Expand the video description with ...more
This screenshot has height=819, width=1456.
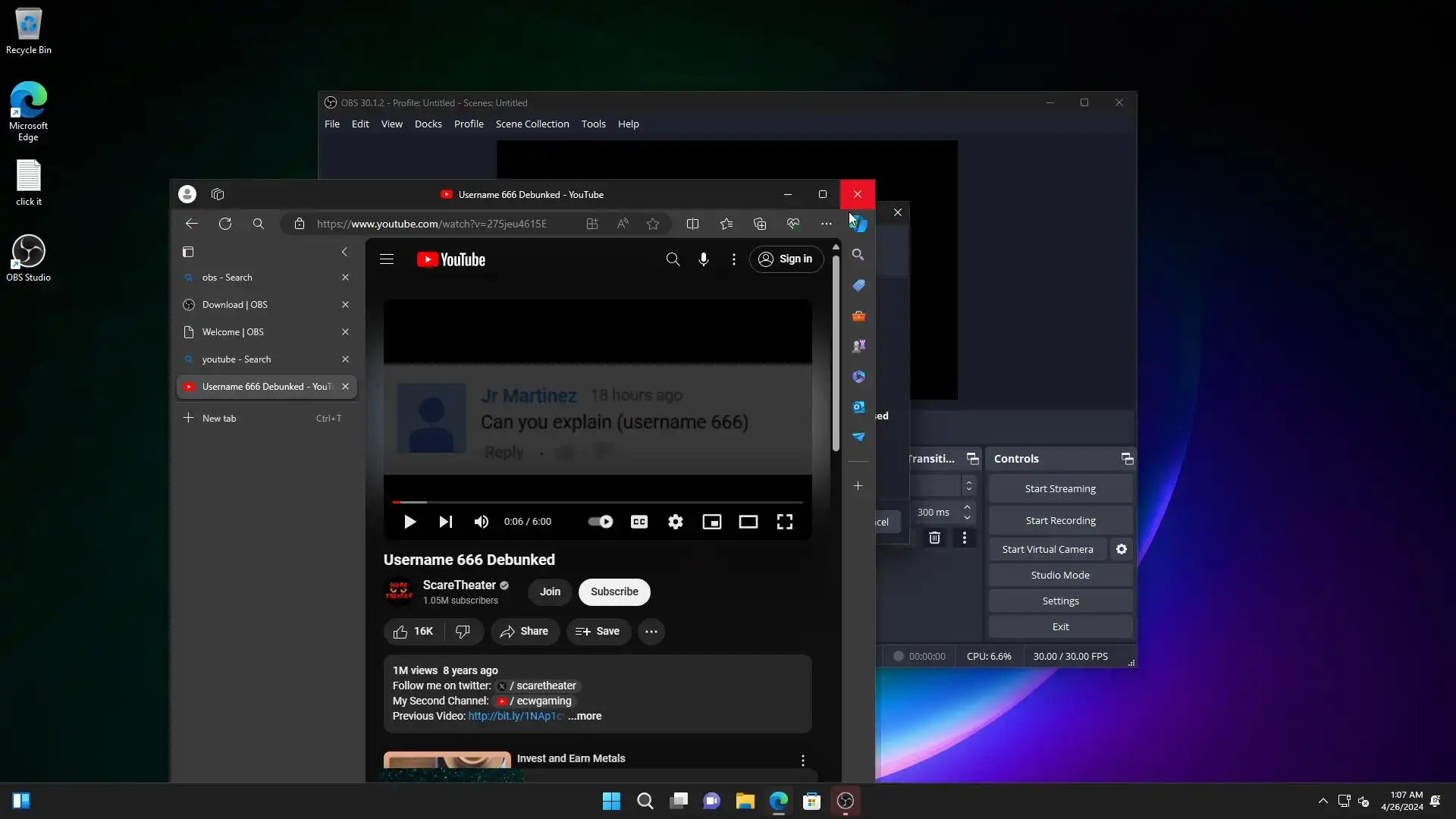(585, 716)
